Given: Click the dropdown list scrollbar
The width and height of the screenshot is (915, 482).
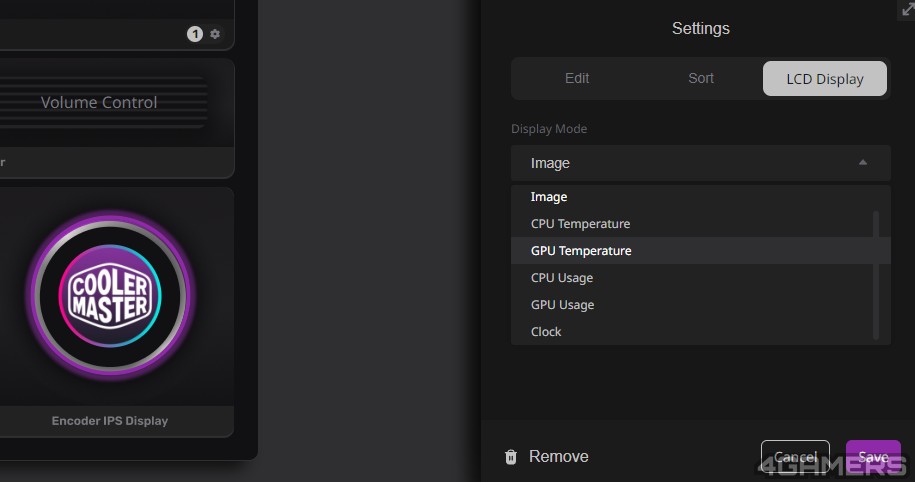Looking at the screenshot, I should [876, 274].
